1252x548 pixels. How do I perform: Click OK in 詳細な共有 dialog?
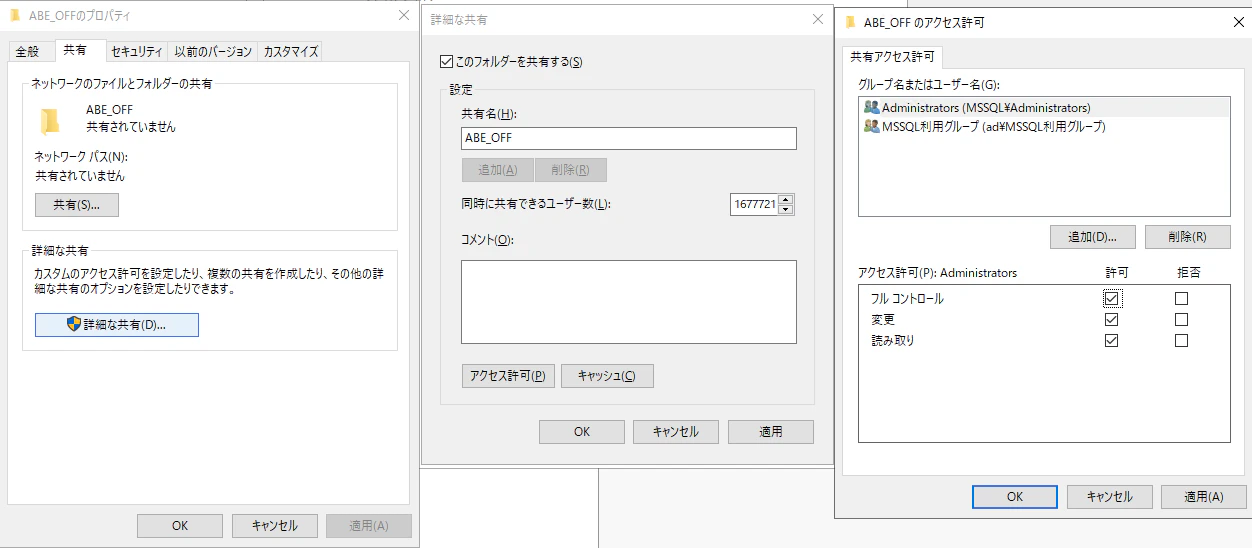pos(582,432)
